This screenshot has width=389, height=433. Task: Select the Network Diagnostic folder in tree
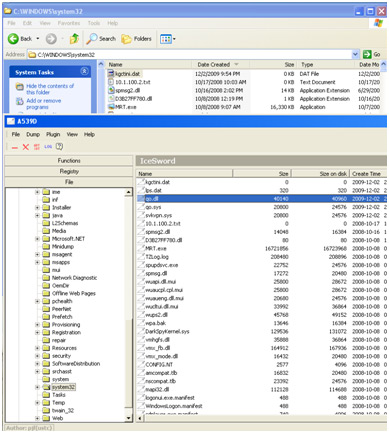70,278
